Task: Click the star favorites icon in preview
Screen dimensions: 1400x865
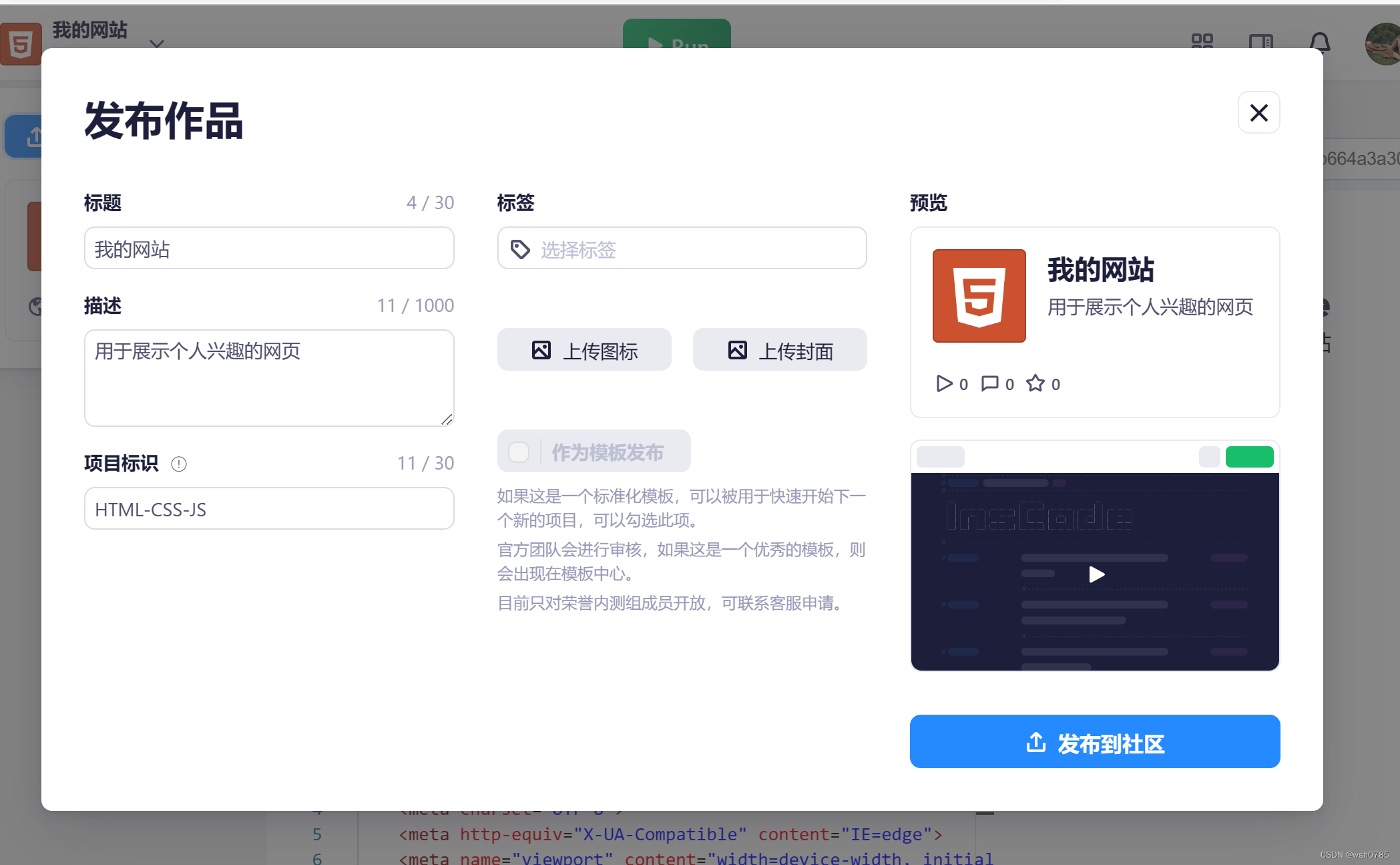Action: [x=1035, y=383]
